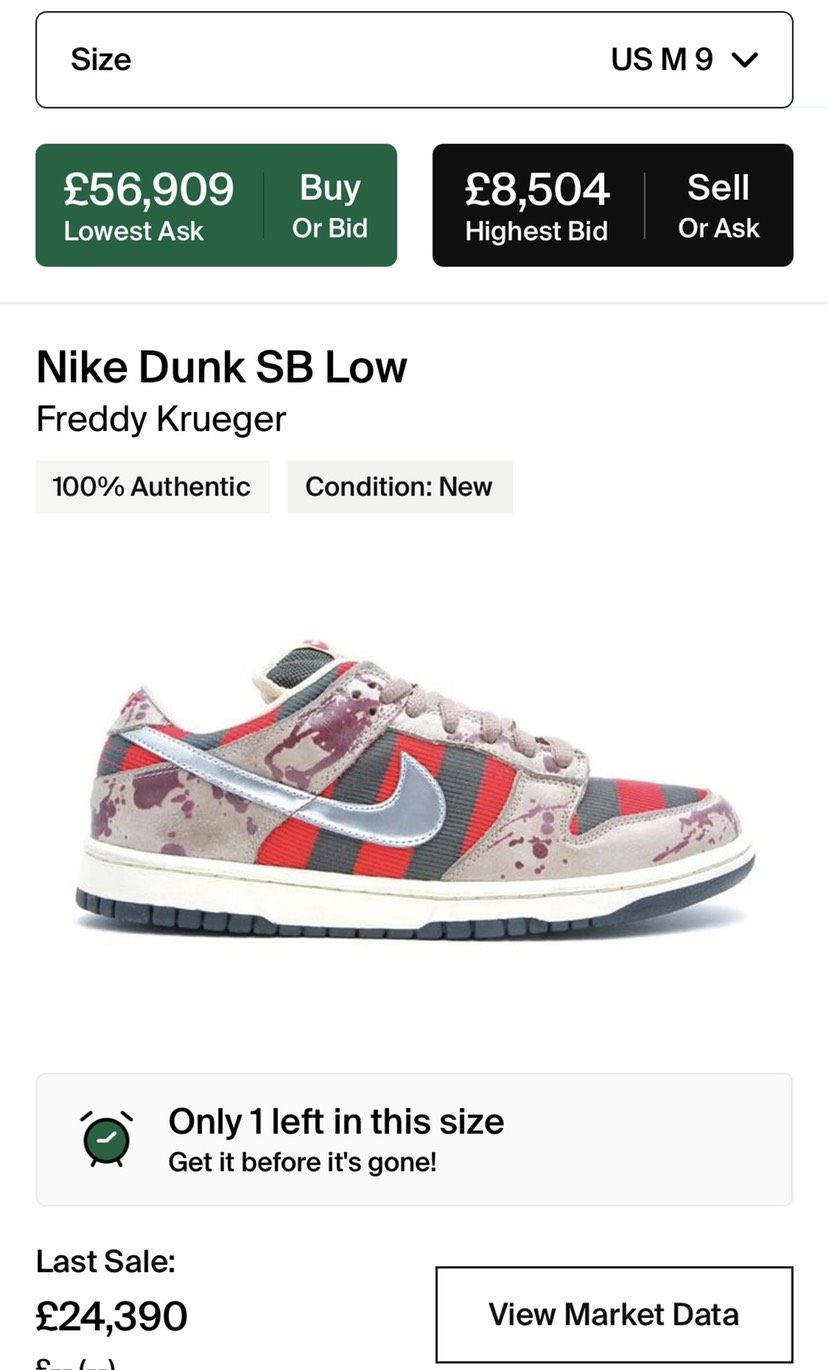Tap the Nike Dunk SB Low title
The height and width of the screenshot is (1370, 828).
221,367
